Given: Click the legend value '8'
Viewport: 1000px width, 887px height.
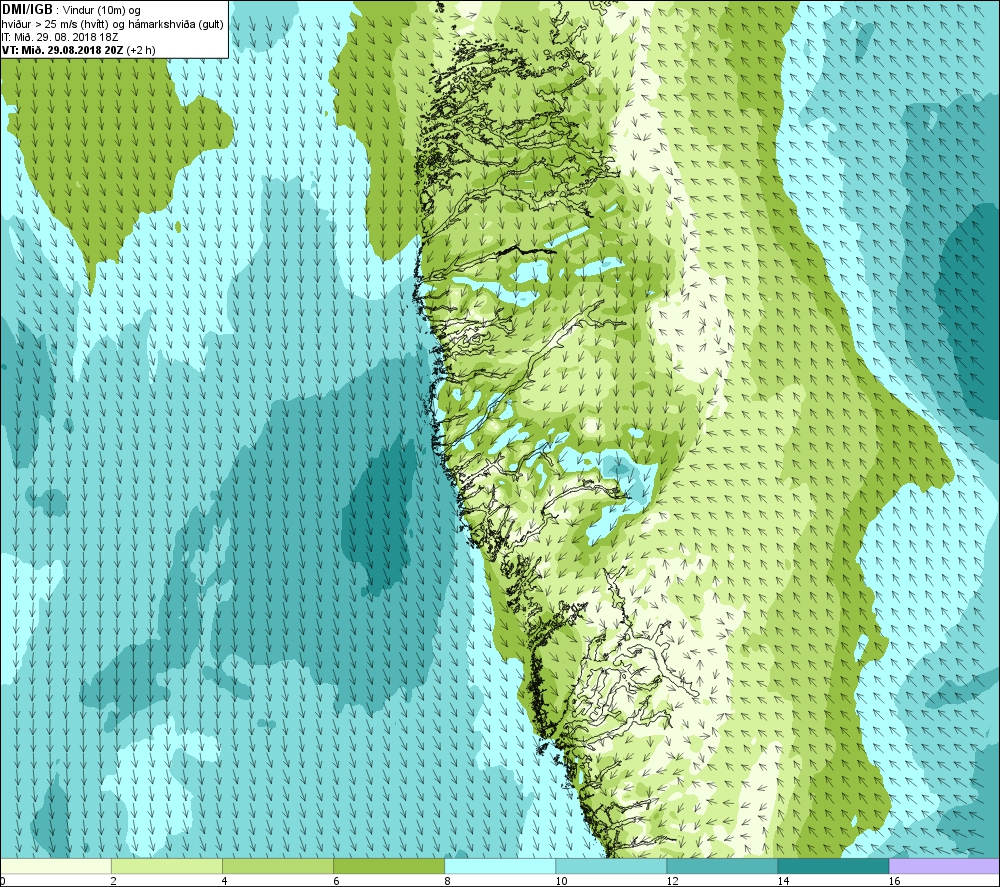Looking at the screenshot, I should pyautogui.click(x=447, y=881).
